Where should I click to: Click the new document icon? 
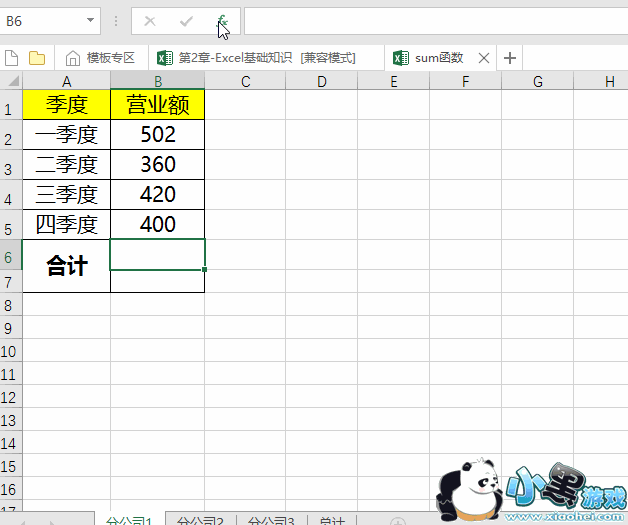coord(12,58)
